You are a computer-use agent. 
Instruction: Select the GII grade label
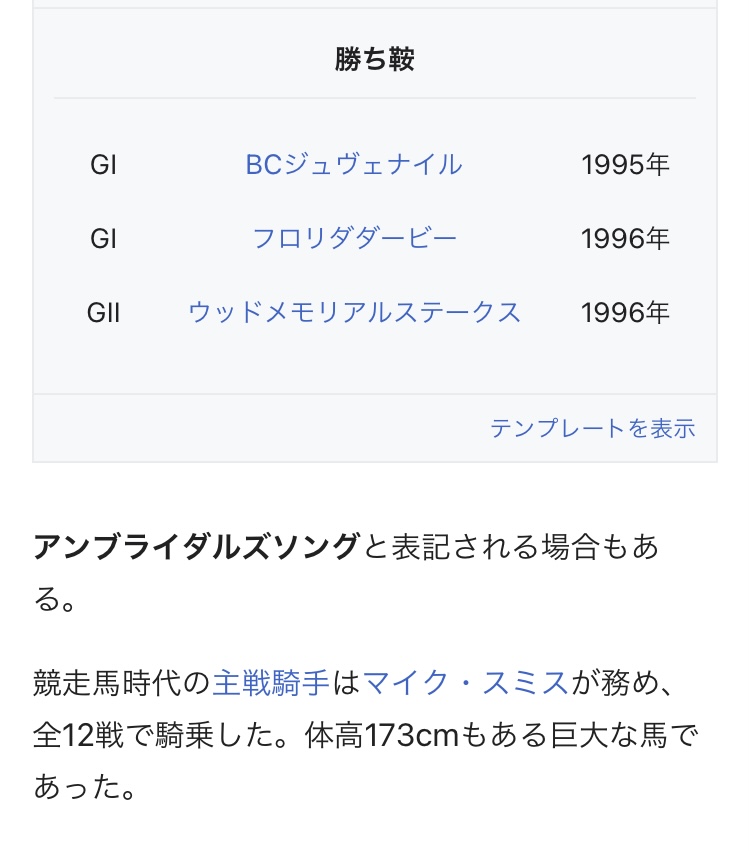tap(104, 312)
